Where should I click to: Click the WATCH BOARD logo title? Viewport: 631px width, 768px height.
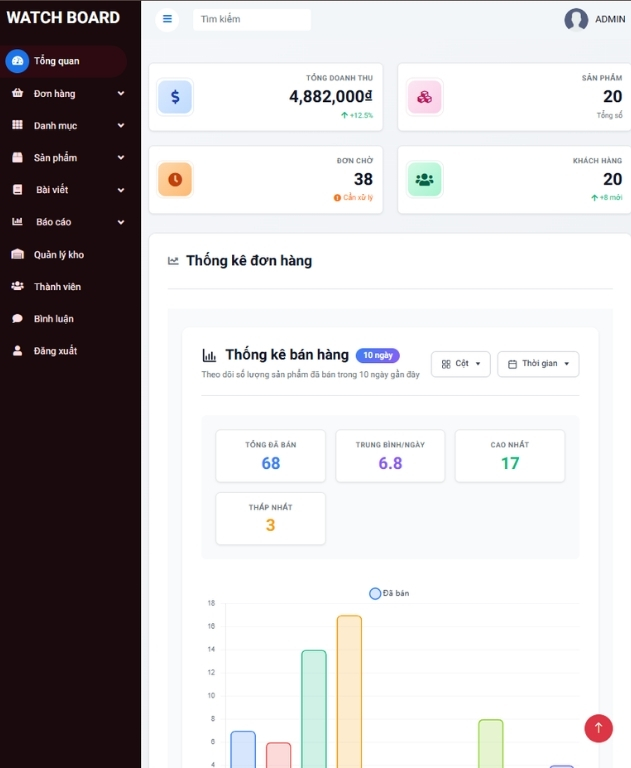click(63, 18)
